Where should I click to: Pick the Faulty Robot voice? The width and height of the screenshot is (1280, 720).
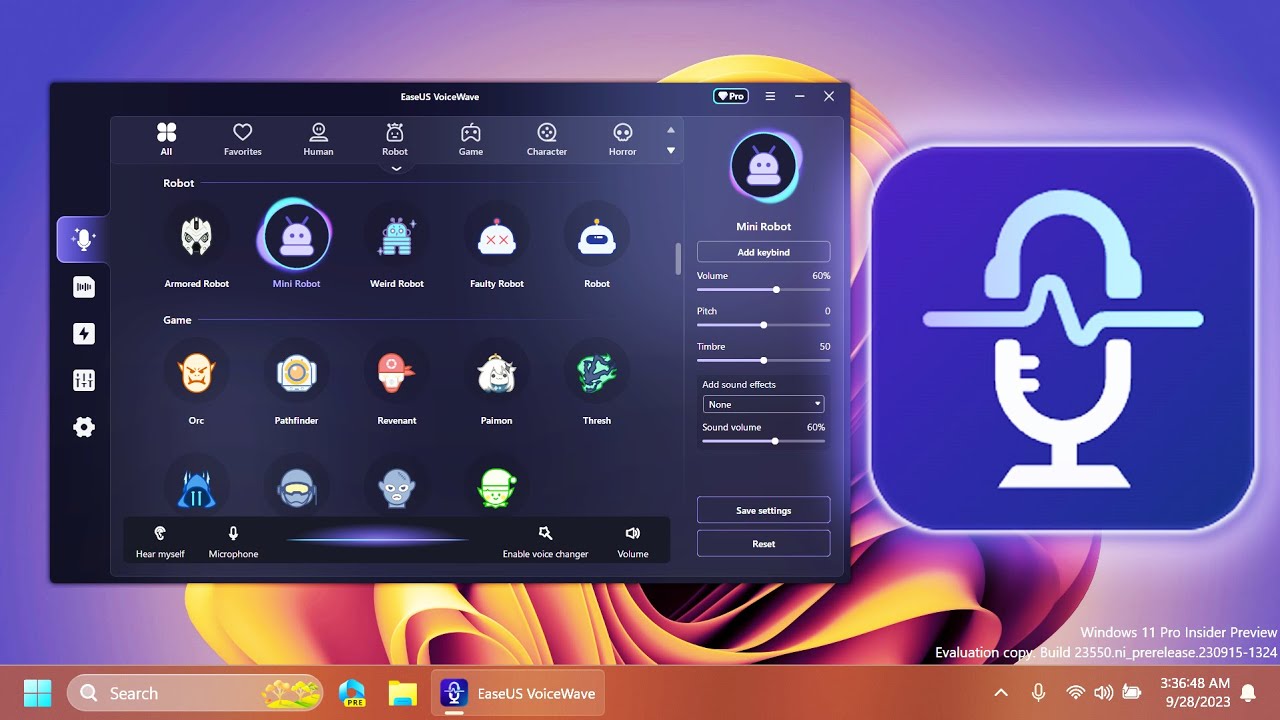click(x=497, y=236)
